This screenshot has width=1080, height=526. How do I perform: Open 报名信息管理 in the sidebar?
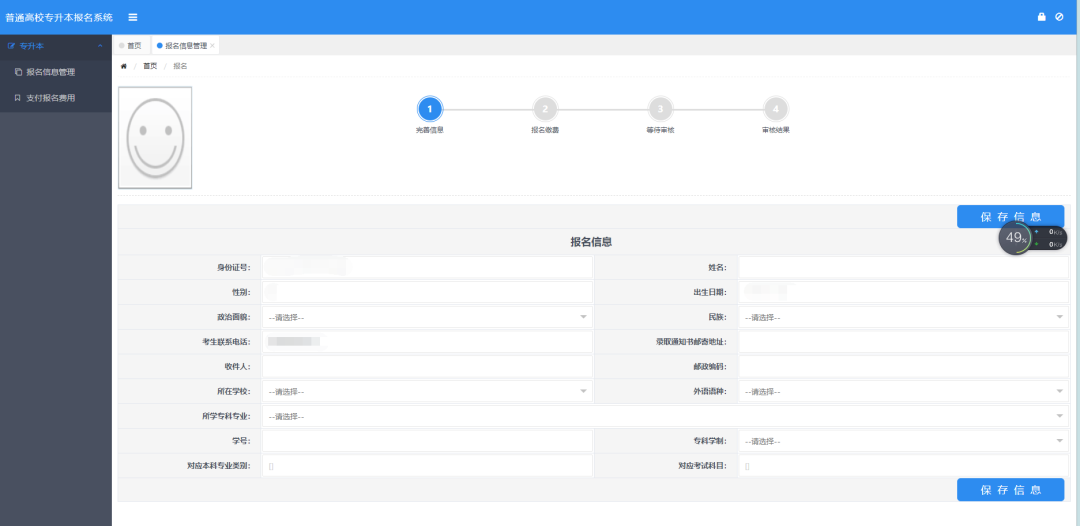(50, 72)
